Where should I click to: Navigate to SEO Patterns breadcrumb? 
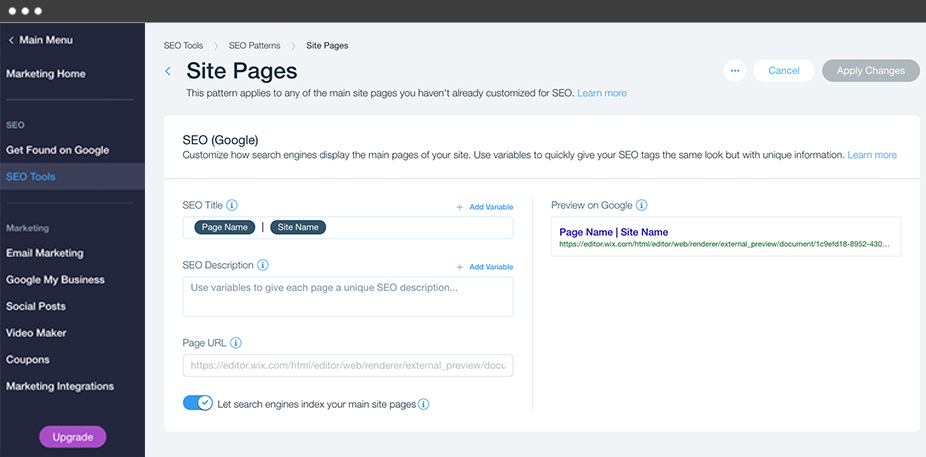tap(255, 45)
